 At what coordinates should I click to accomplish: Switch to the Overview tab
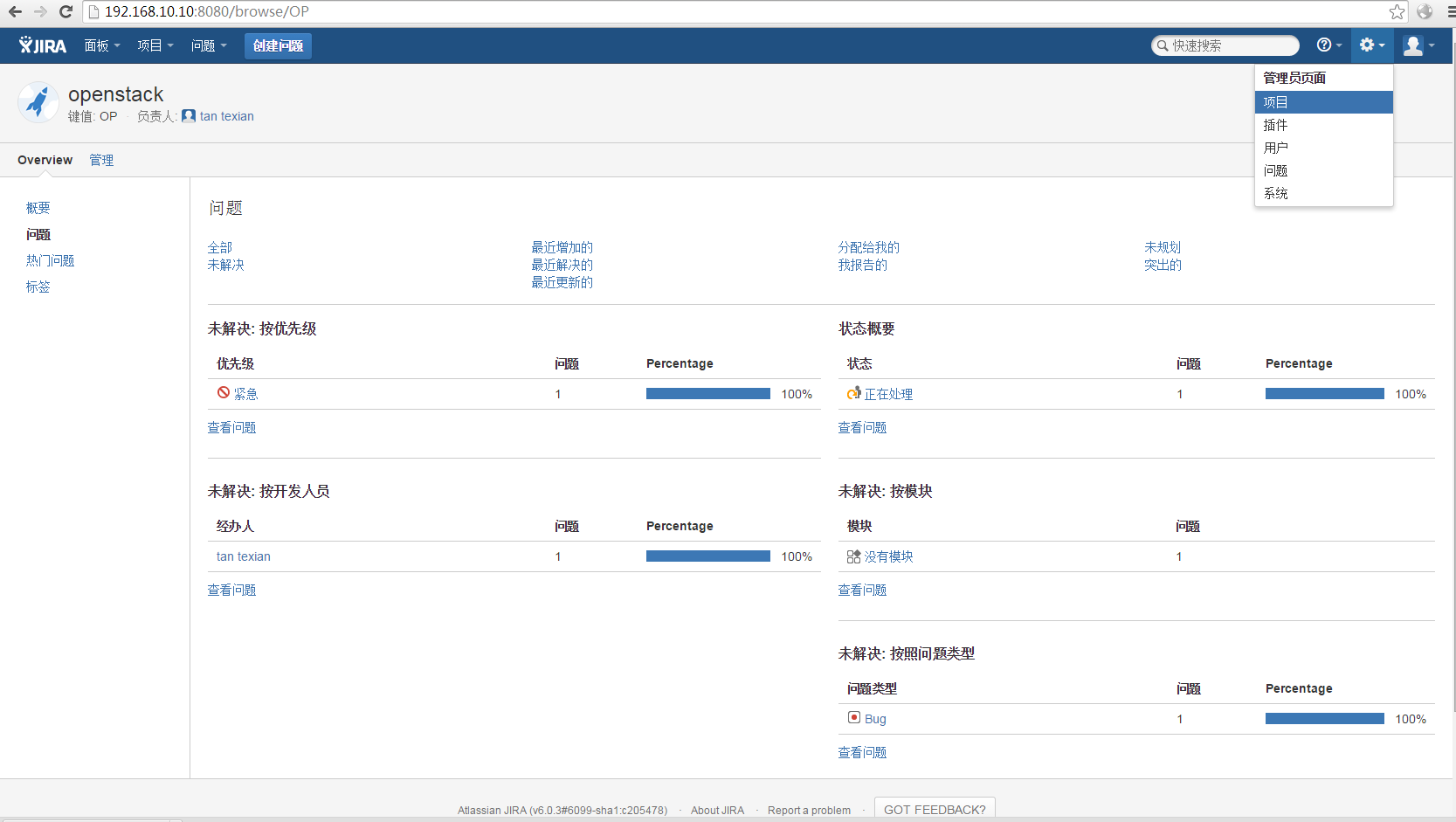tap(45, 160)
